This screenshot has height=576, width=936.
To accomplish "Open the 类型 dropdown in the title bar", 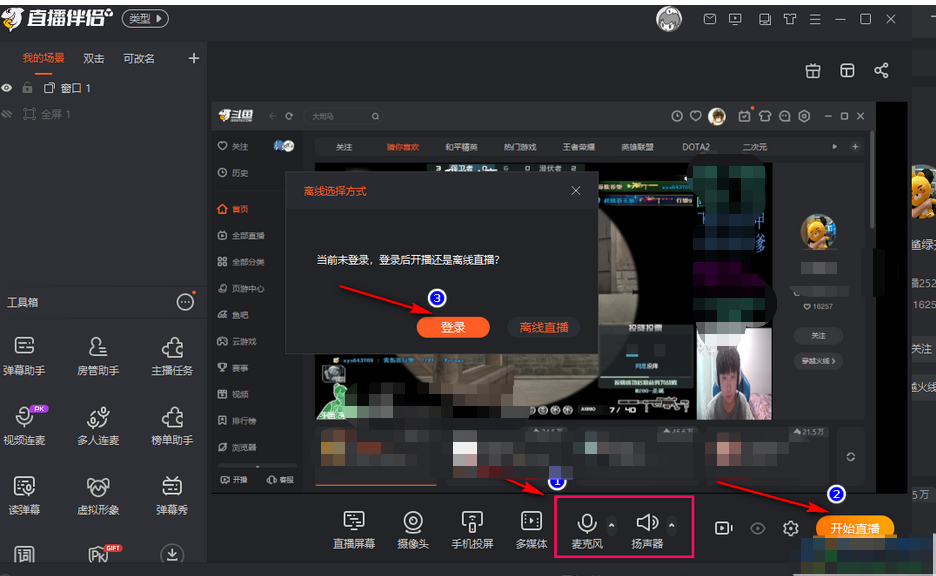I will pyautogui.click(x=144, y=17).
